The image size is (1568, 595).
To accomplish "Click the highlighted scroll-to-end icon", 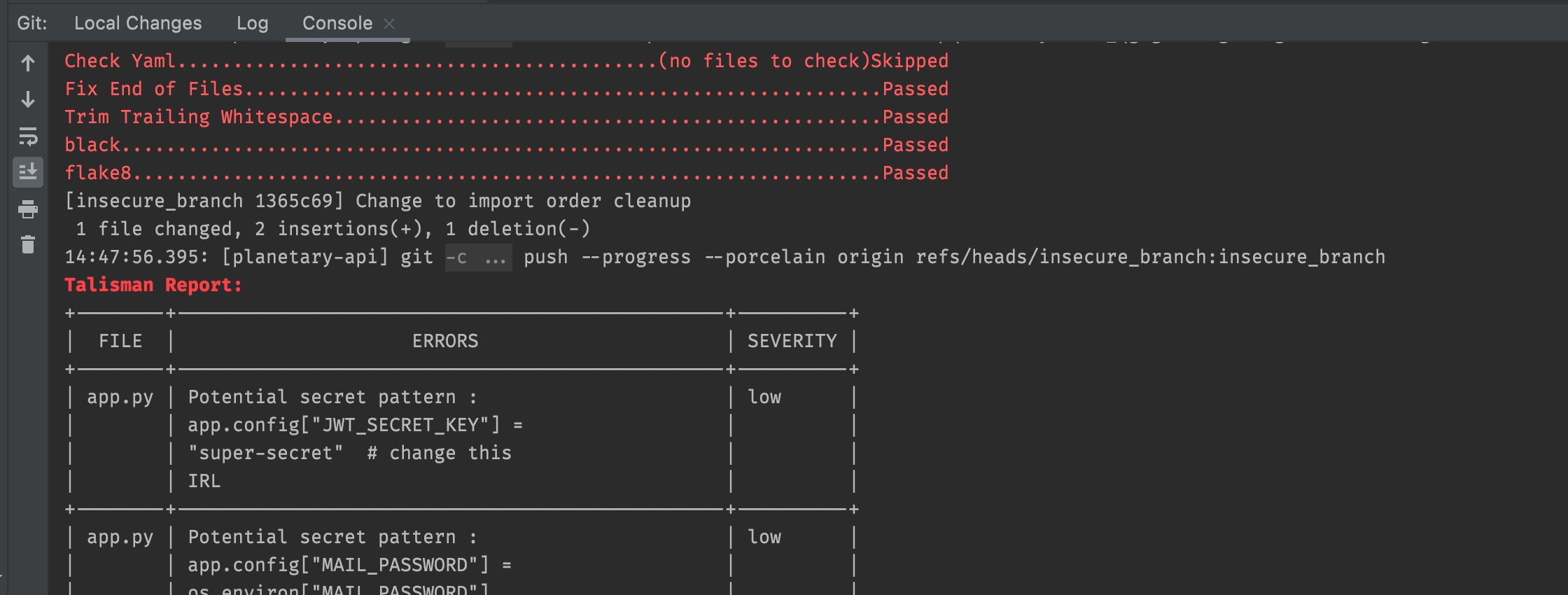I will click(x=28, y=172).
